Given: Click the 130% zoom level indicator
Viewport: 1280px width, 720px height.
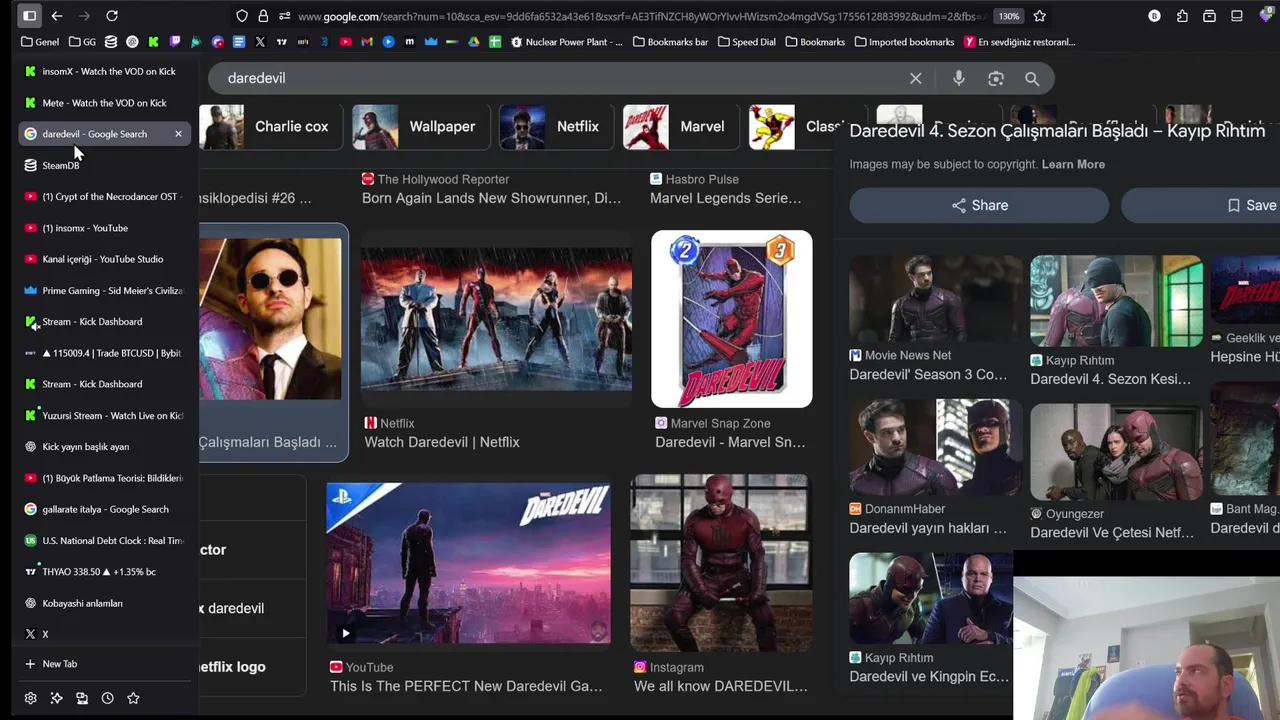Looking at the screenshot, I should click(x=1009, y=16).
